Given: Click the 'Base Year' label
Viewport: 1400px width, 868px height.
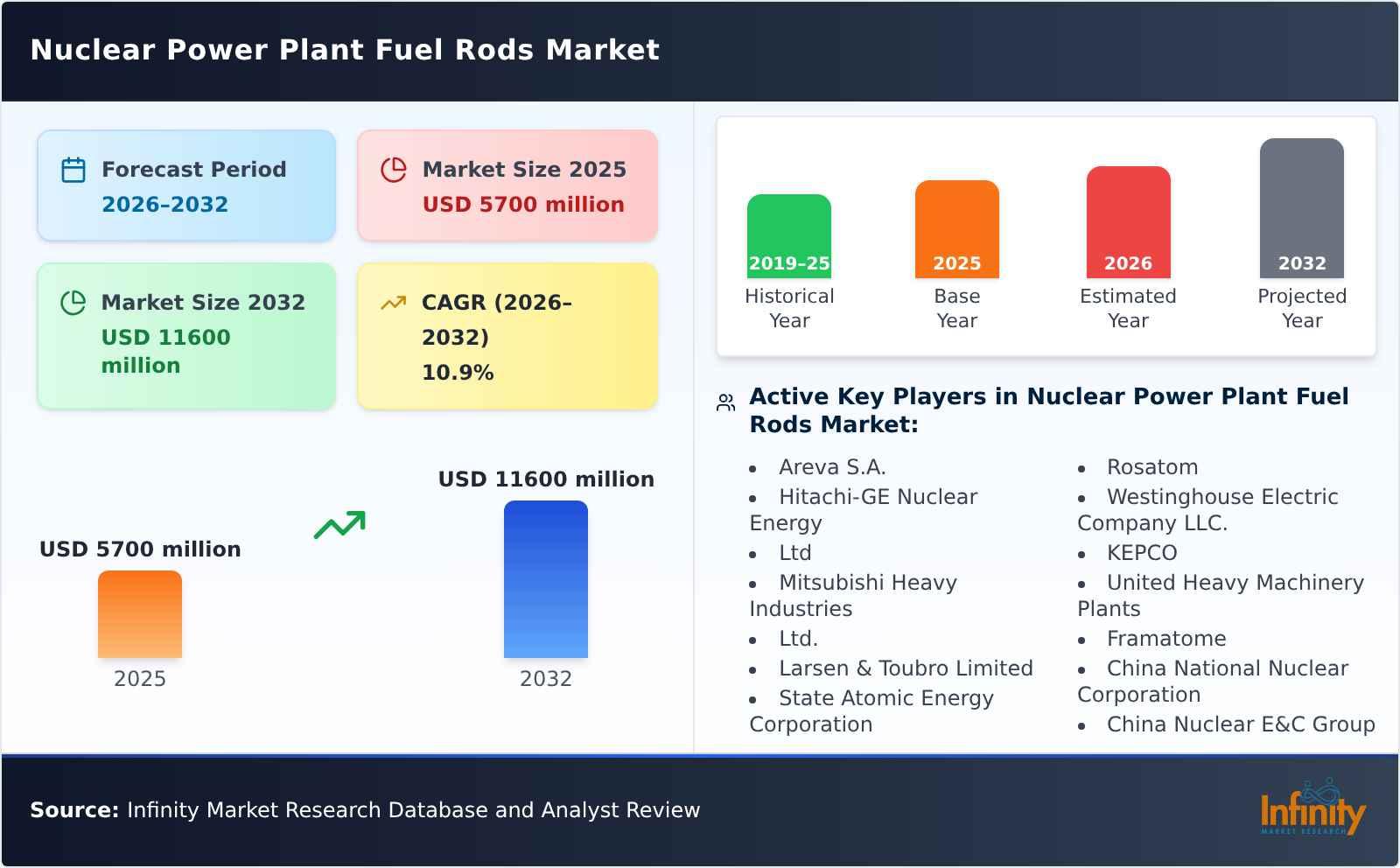Looking at the screenshot, I should click(x=957, y=308).
